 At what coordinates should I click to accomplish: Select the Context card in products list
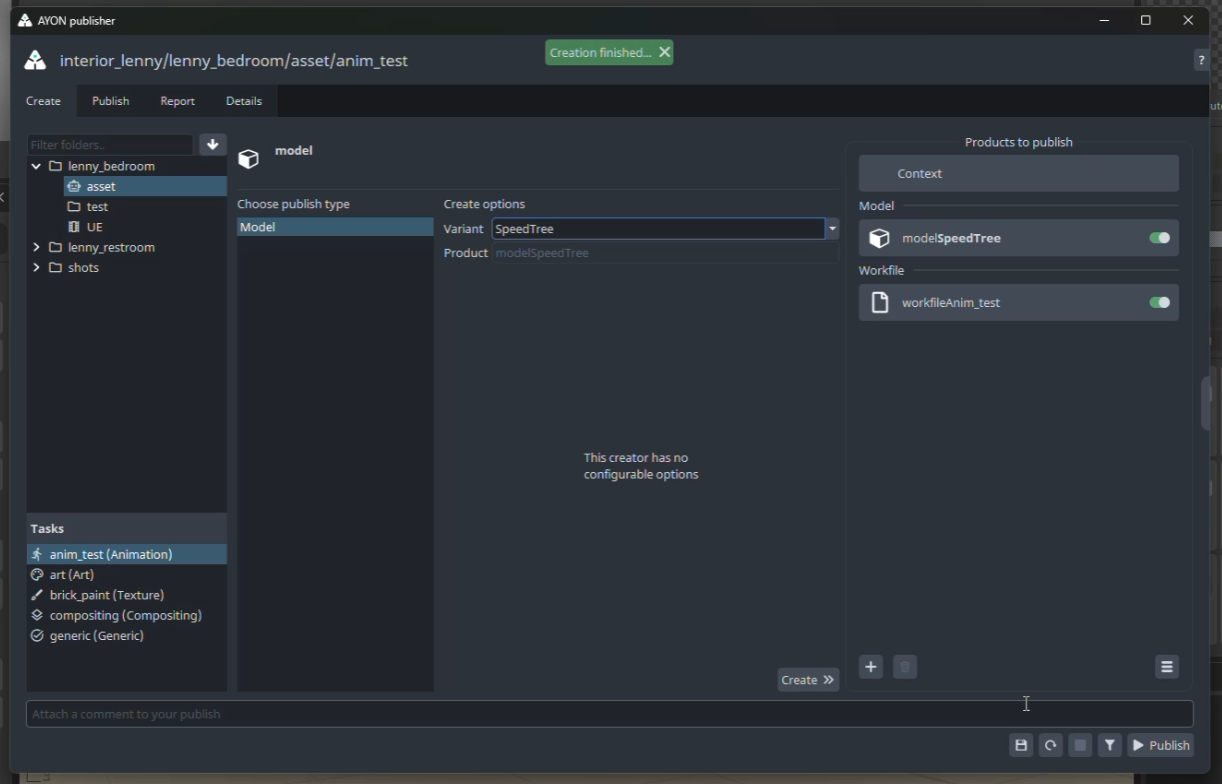(x=1018, y=173)
